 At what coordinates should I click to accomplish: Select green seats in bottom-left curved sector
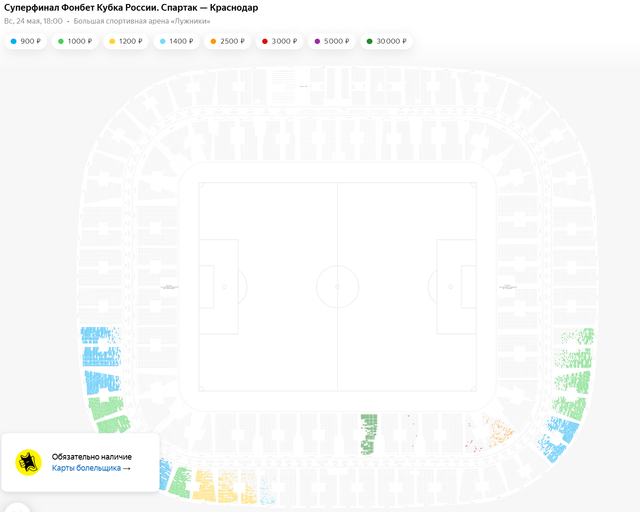coord(106,407)
